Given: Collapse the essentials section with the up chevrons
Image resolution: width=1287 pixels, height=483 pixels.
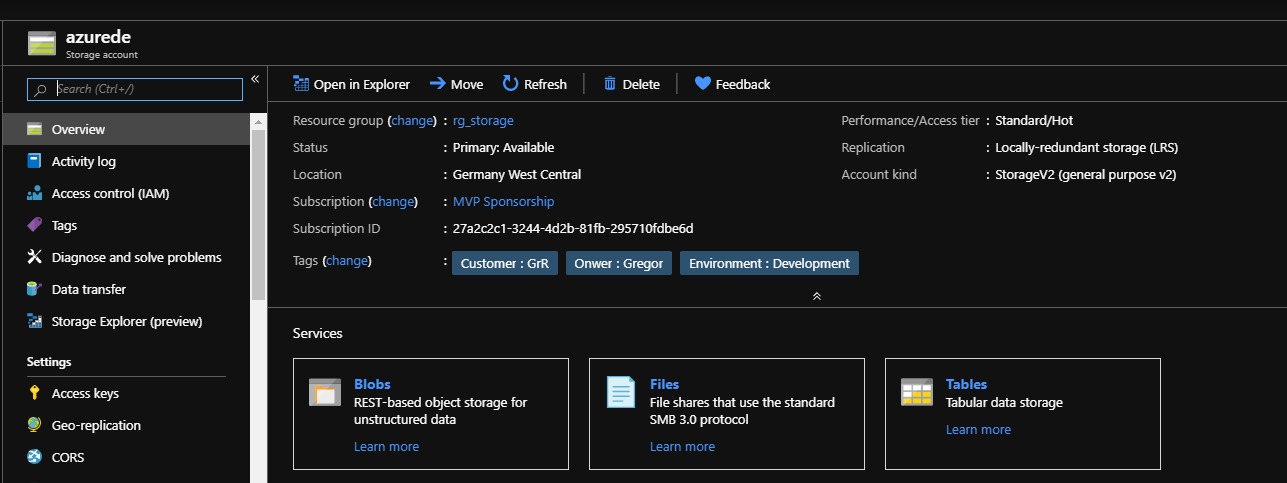Looking at the screenshot, I should click(x=817, y=296).
